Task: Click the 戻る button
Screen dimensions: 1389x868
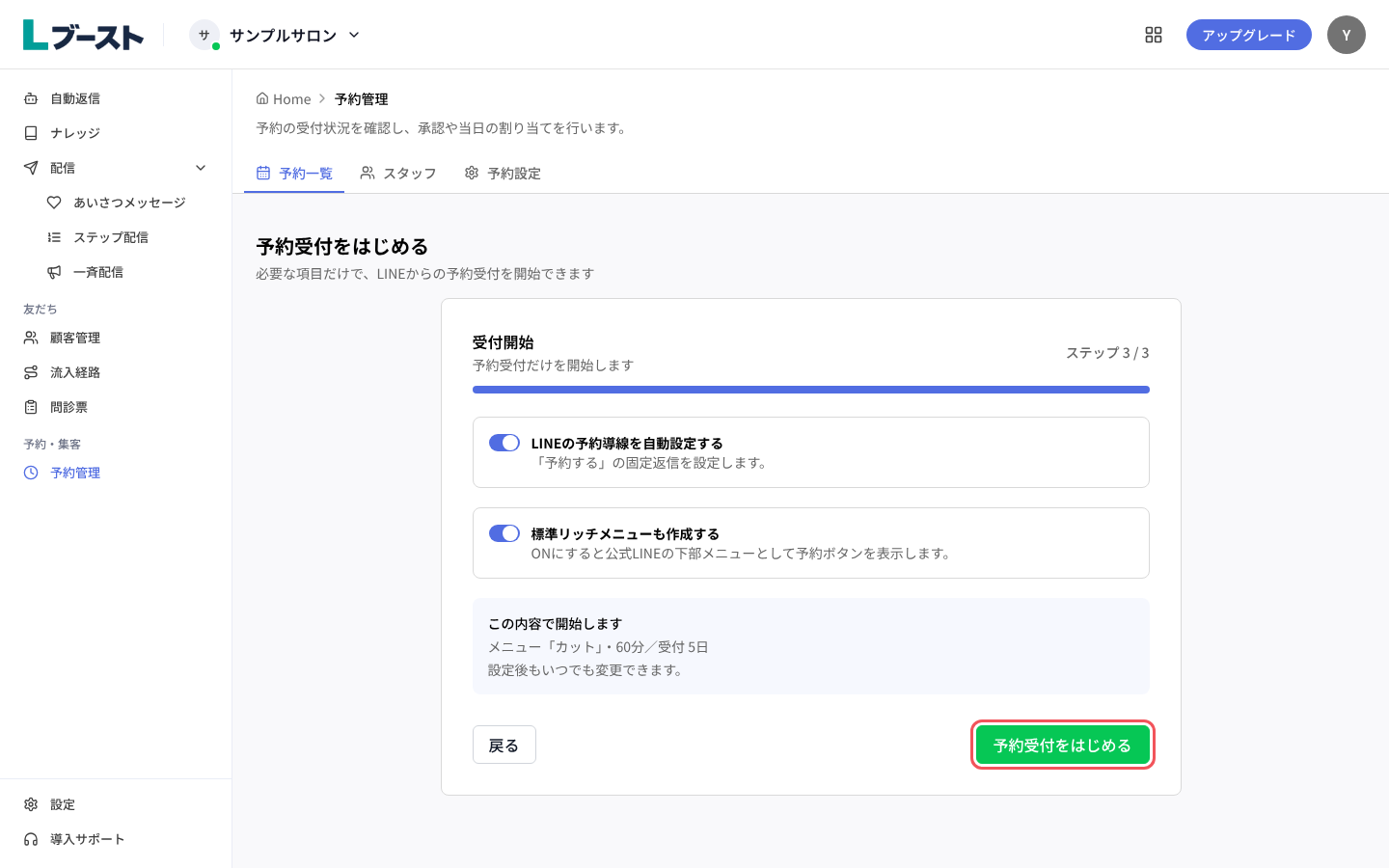Action: [504, 745]
